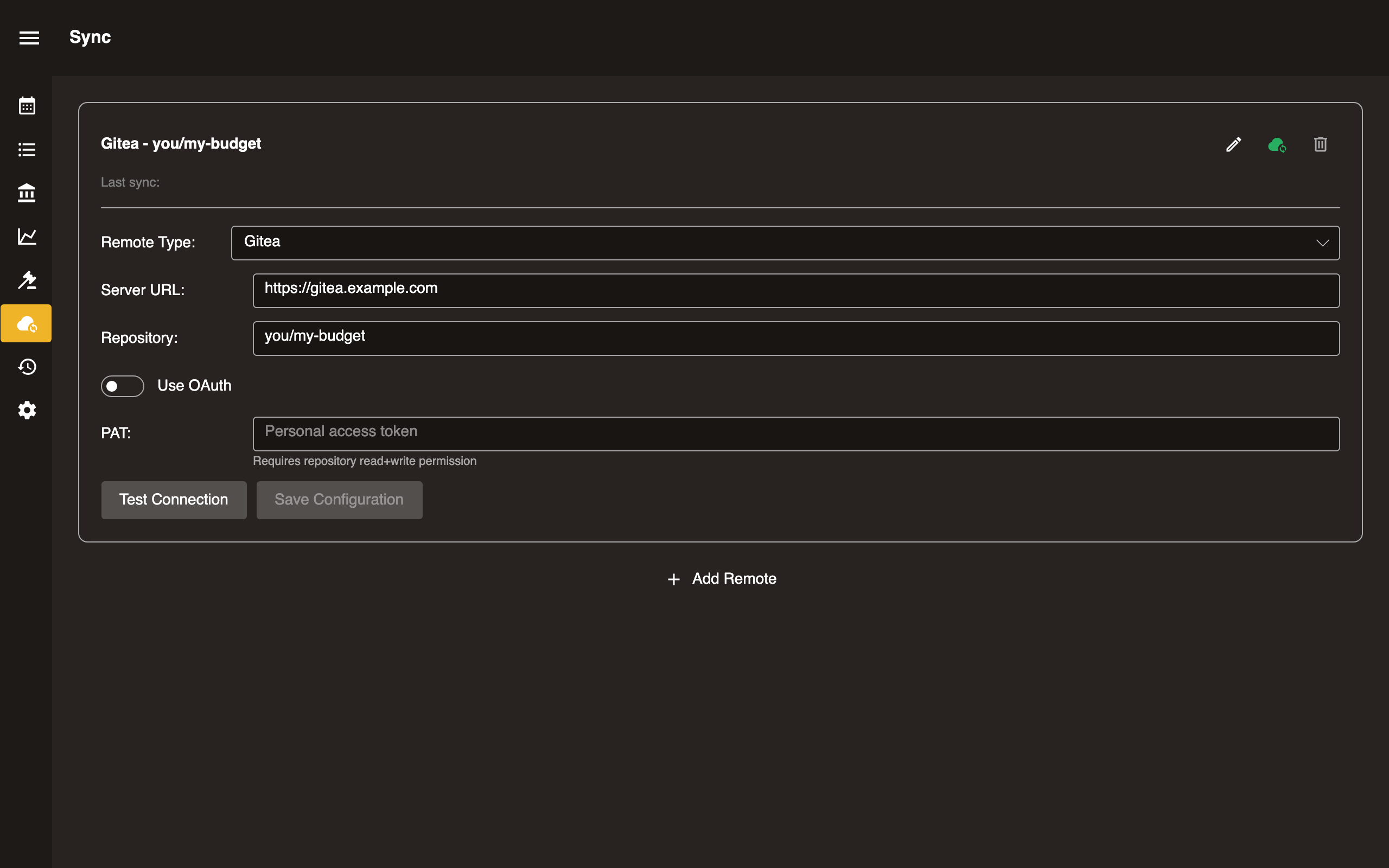Viewport: 1389px width, 868px height.
Task: Focus the Personal access token field
Action: [795, 433]
